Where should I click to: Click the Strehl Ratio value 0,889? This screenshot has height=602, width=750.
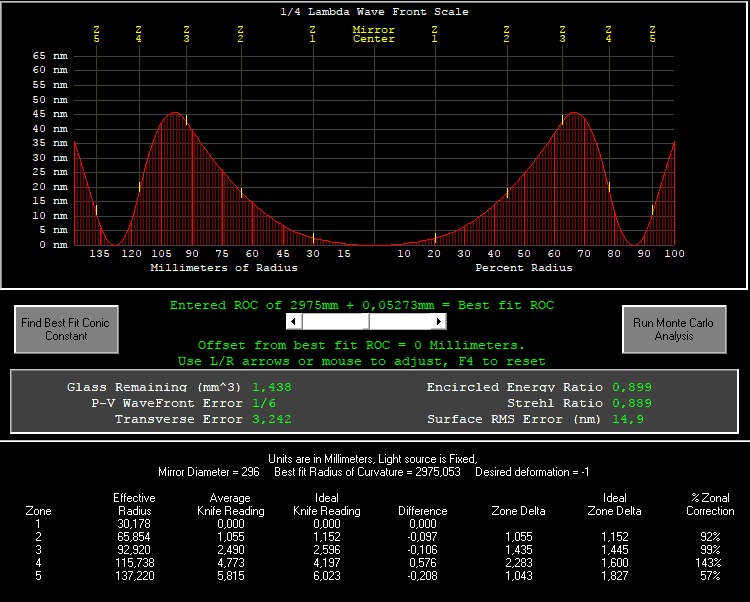point(632,403)
